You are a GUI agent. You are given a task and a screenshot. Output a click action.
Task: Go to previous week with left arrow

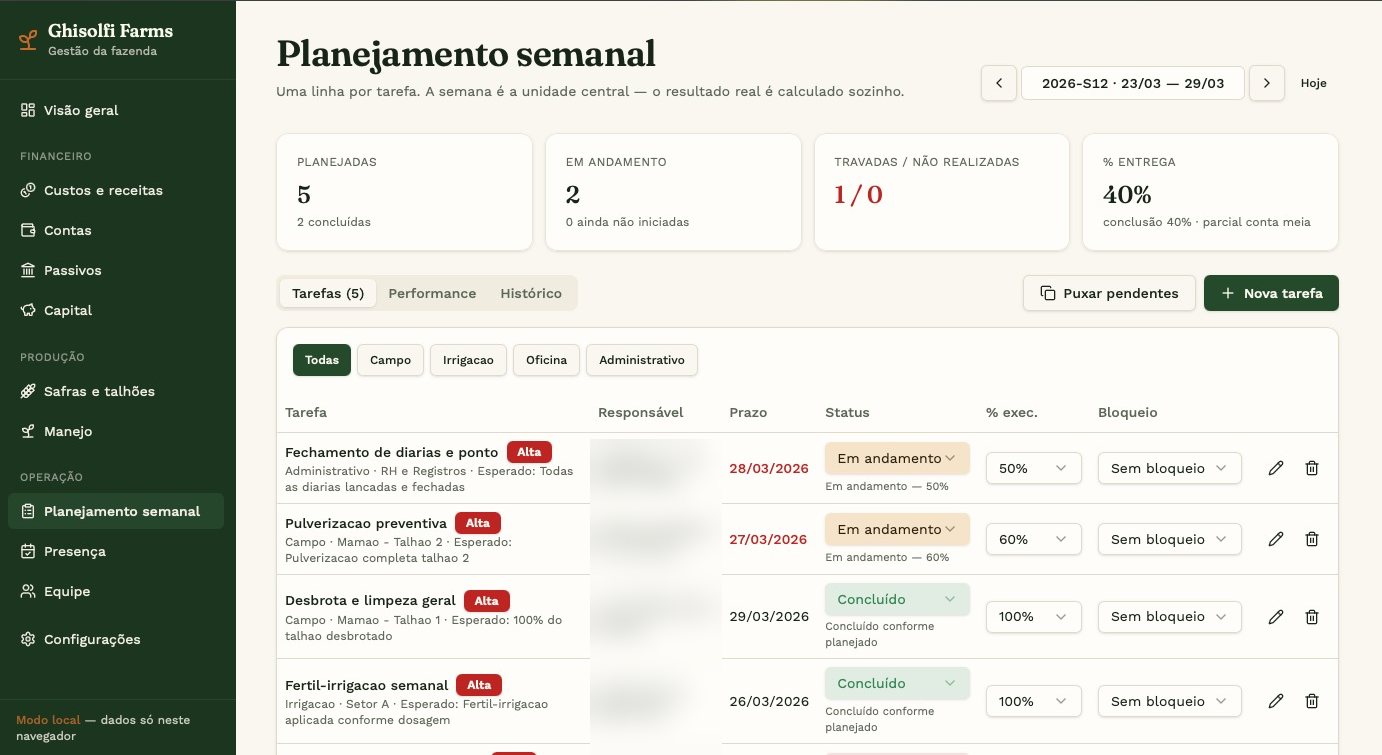[x=999, y=83]
